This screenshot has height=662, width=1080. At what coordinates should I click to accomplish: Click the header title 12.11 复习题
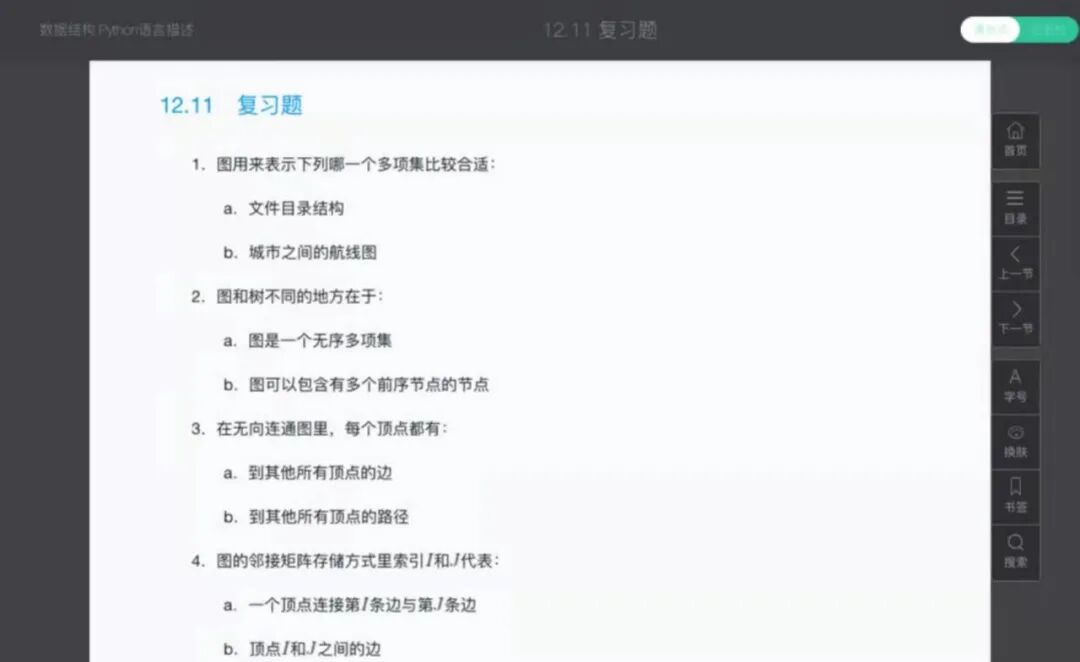point(600,30)
